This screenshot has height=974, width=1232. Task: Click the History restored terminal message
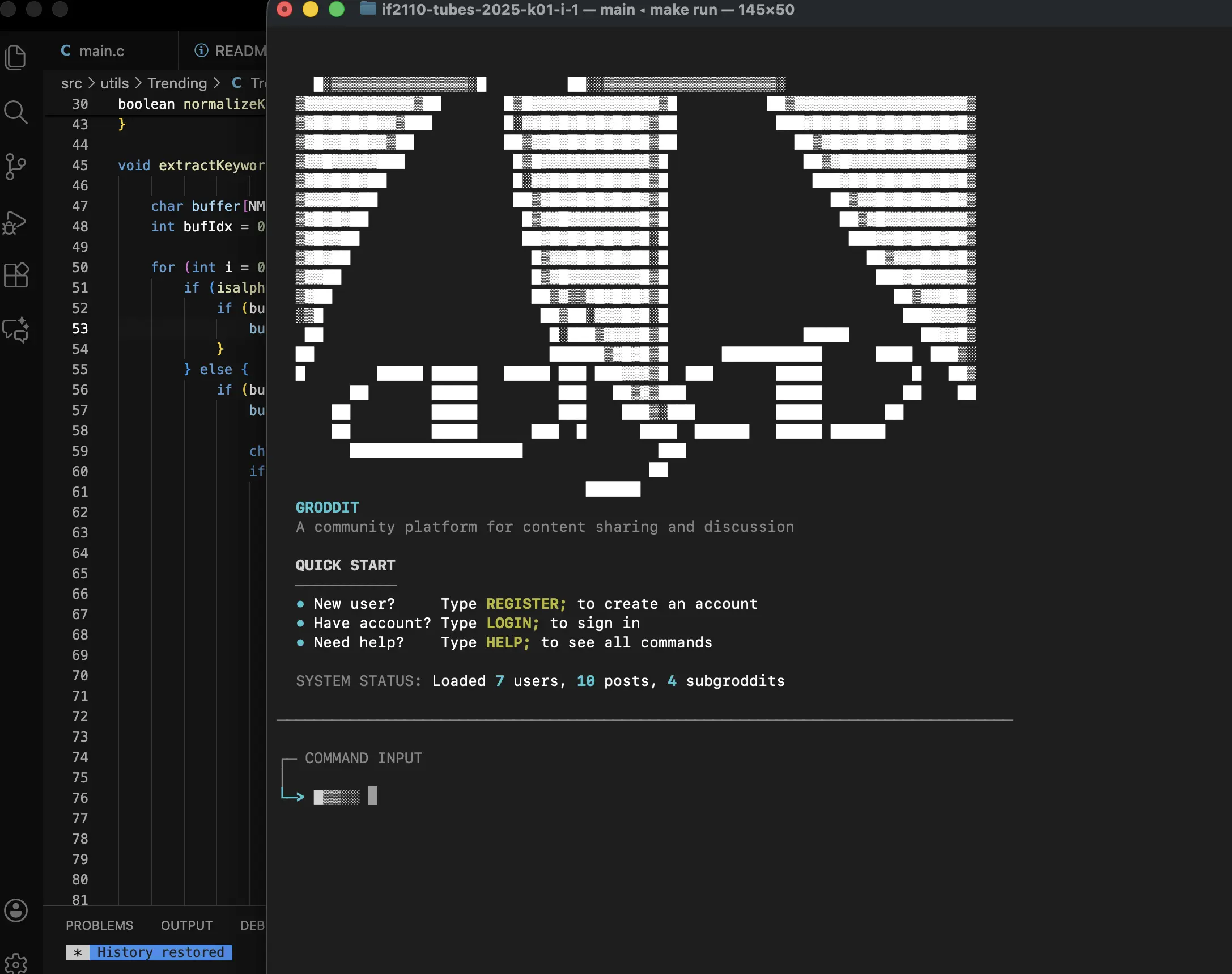point(160,952)
